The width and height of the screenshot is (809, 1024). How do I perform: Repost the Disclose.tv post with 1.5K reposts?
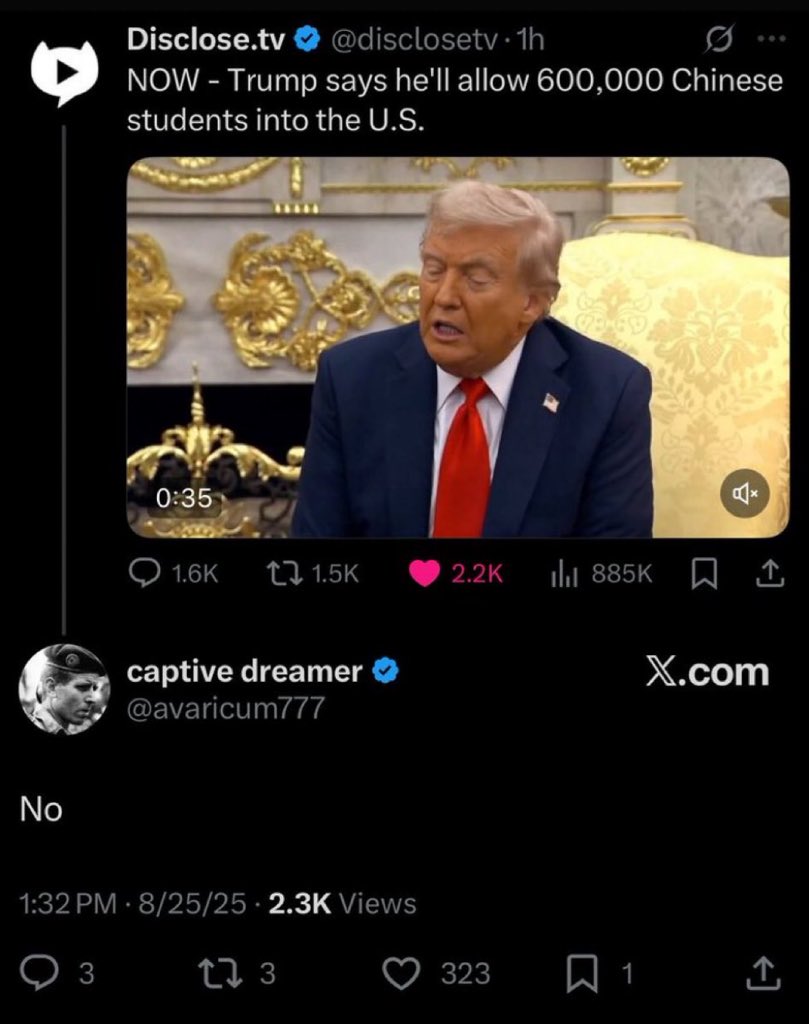coord(313,573)
